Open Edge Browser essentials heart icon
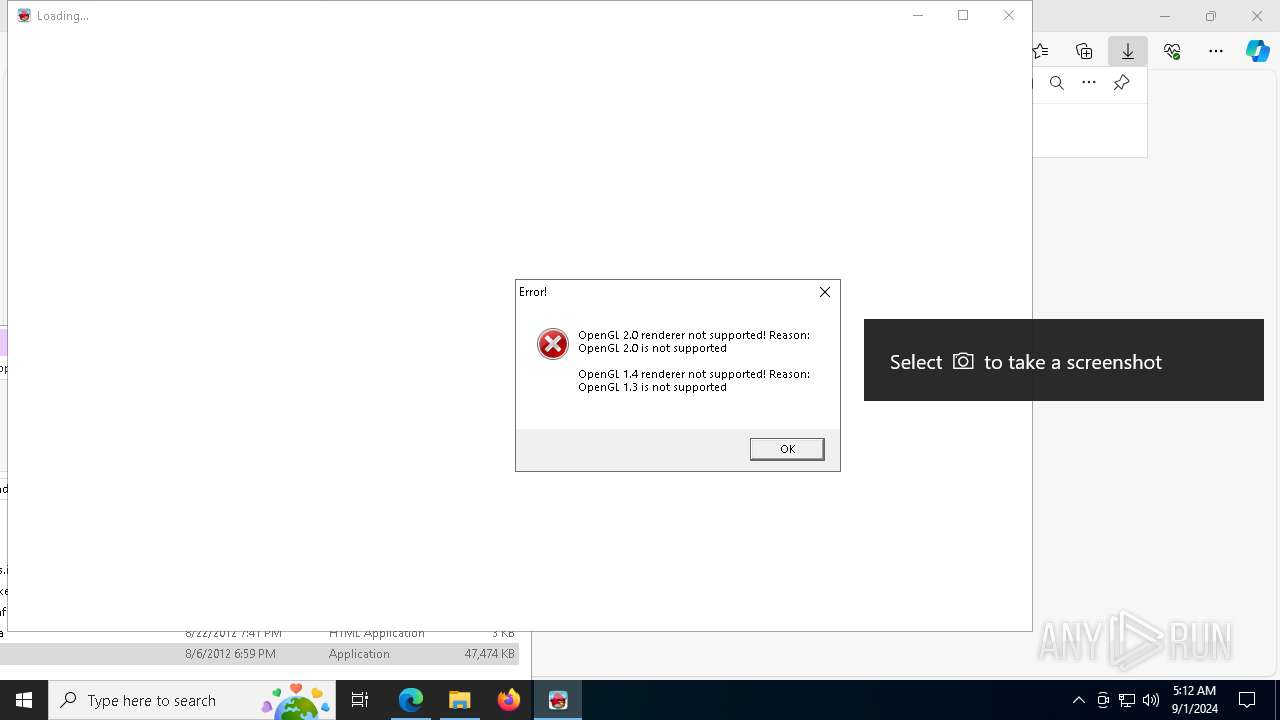The width and height of the screenshot is (1280, 720). (1172, 51)
